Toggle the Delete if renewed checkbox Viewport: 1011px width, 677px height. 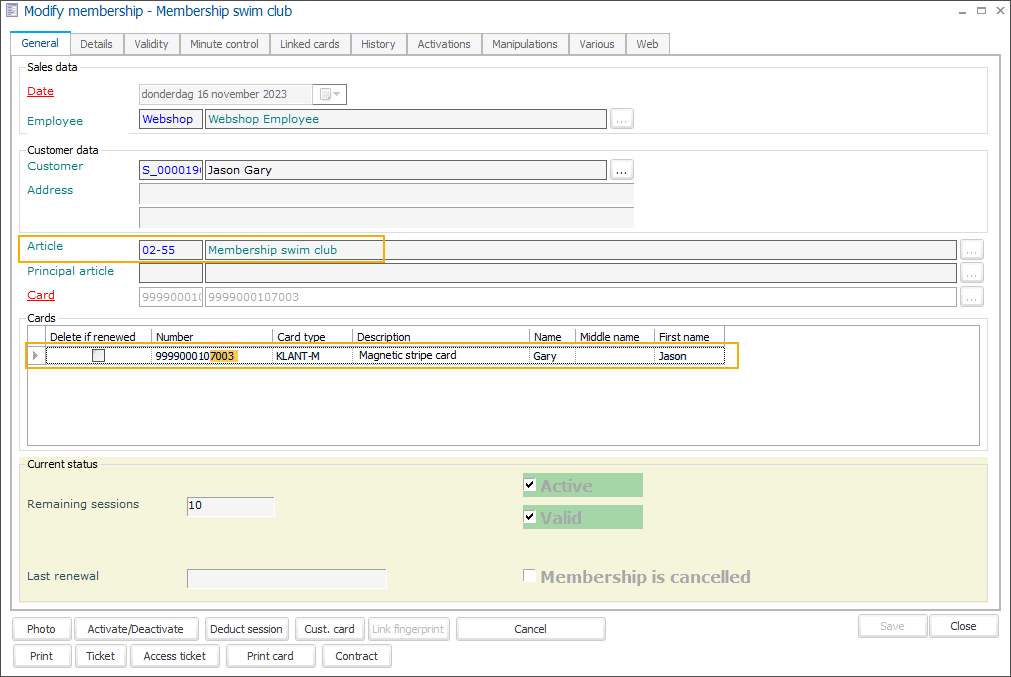(98, 356)
